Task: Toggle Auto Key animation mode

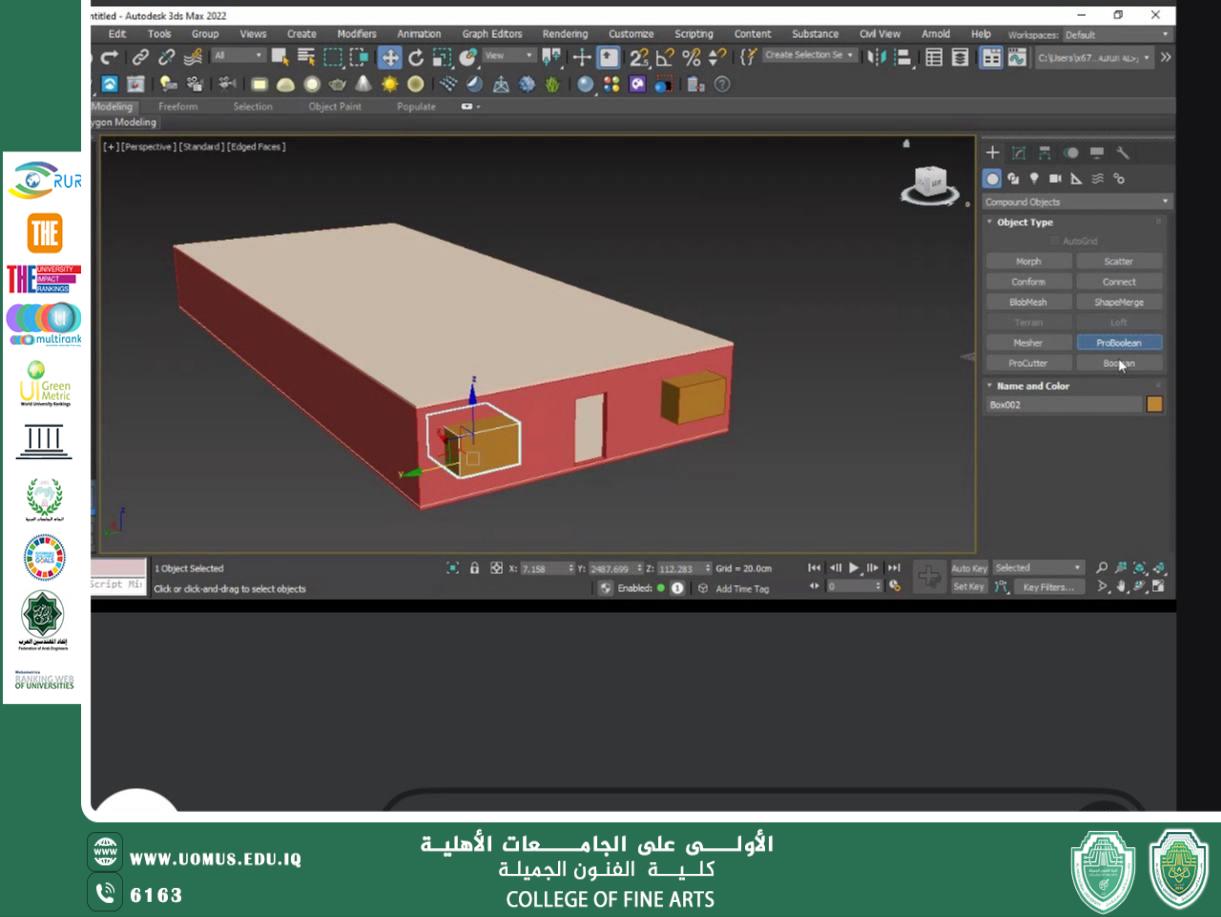Action: point(968,568)
